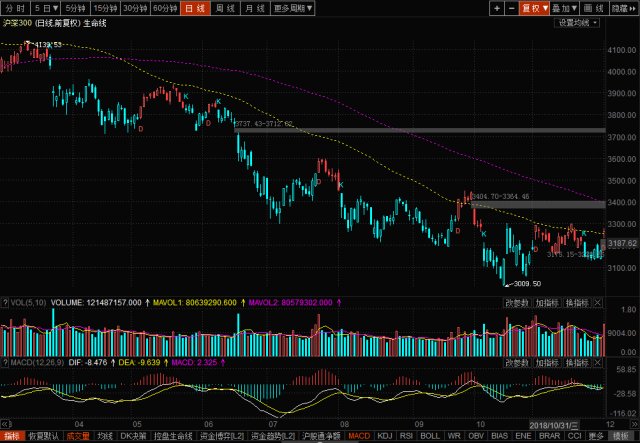Zoom in chart with plus icon
The image size is (640, 443).
[x=497, y=8]
